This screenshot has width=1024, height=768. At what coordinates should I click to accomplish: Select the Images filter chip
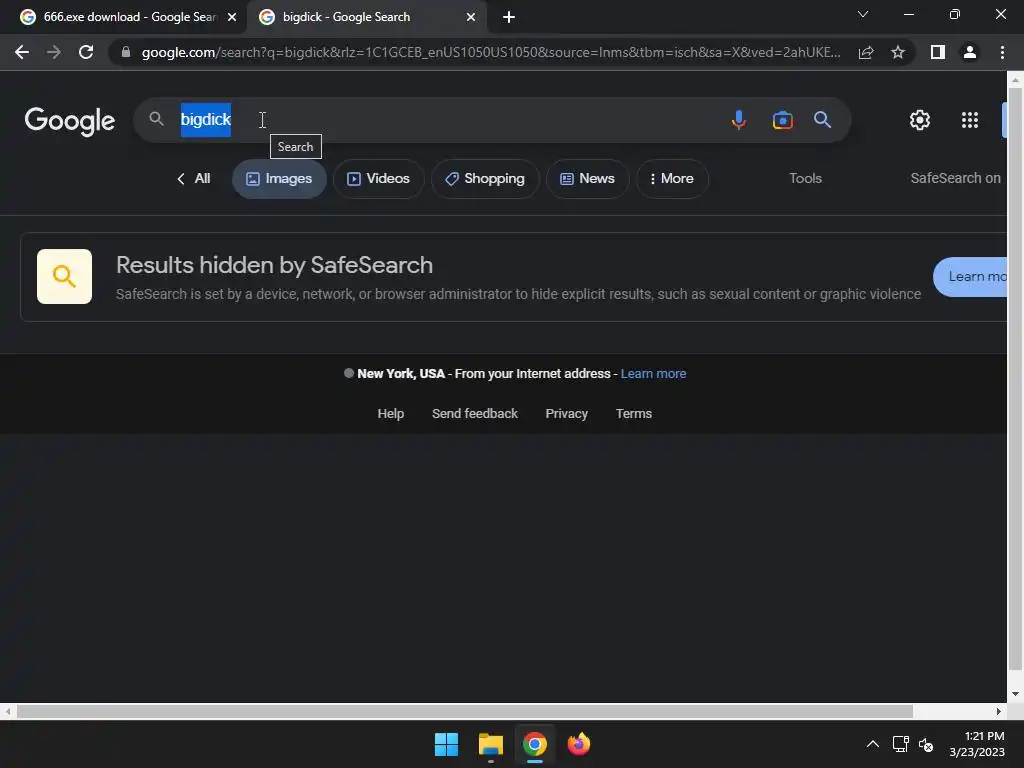tap(280, 179)
